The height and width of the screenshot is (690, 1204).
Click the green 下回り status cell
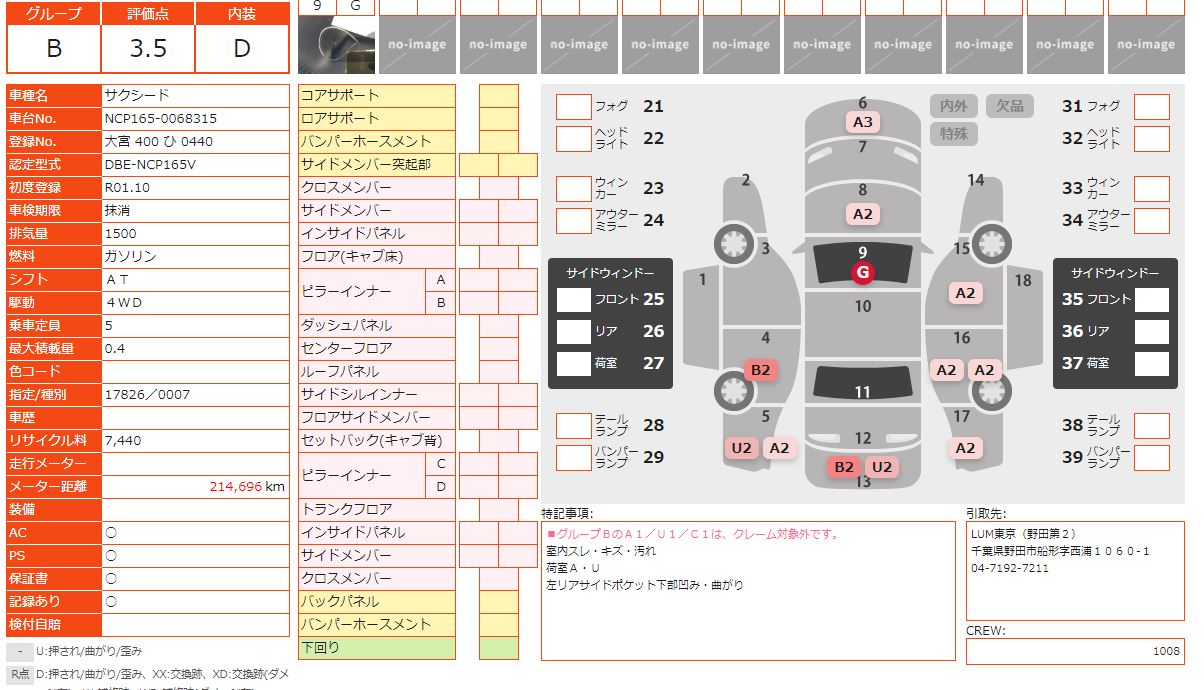pyautogui.click(x=498, y=648)
